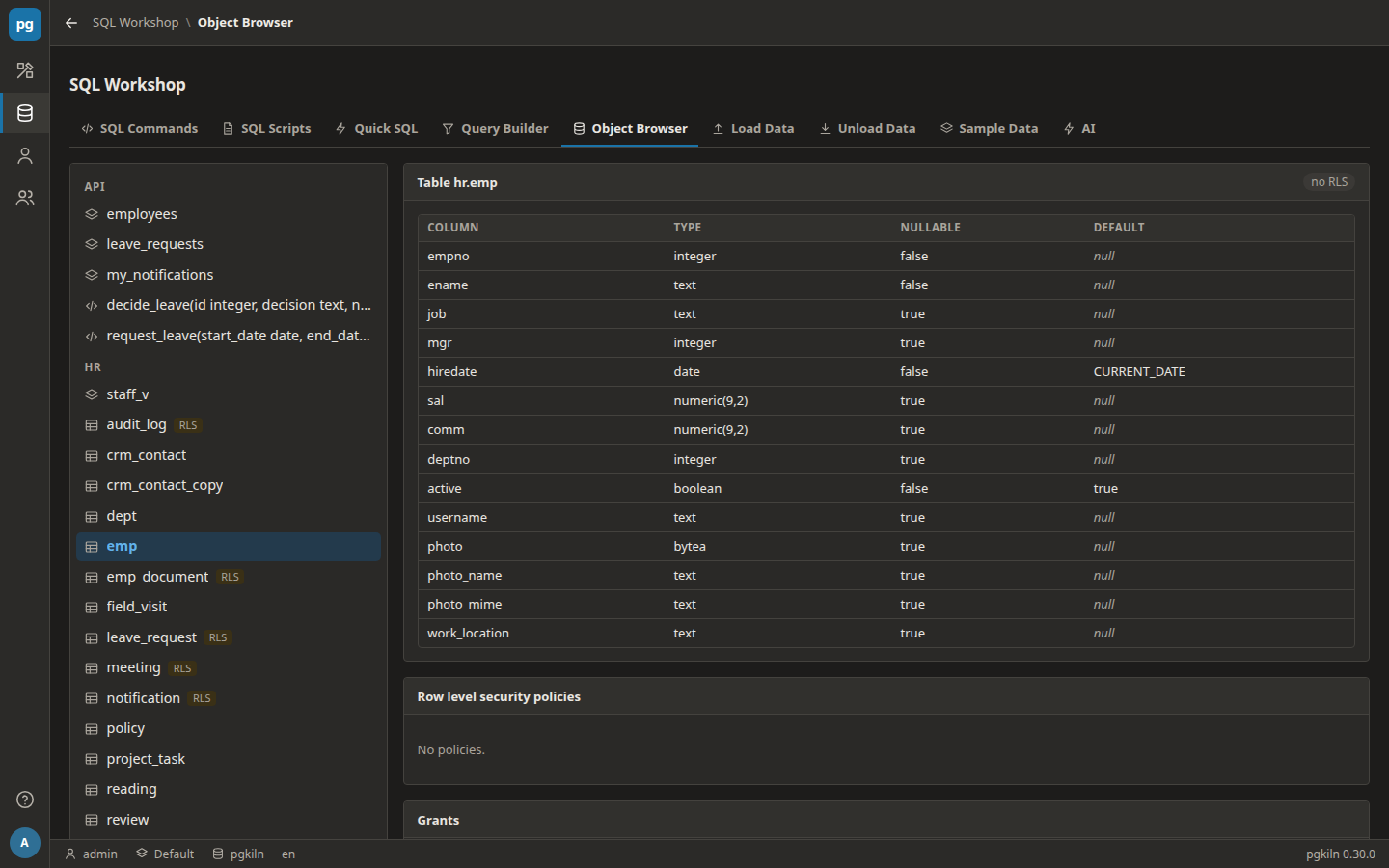Select the employees view in API
The image size is (1389, 868).
(229, 214)
